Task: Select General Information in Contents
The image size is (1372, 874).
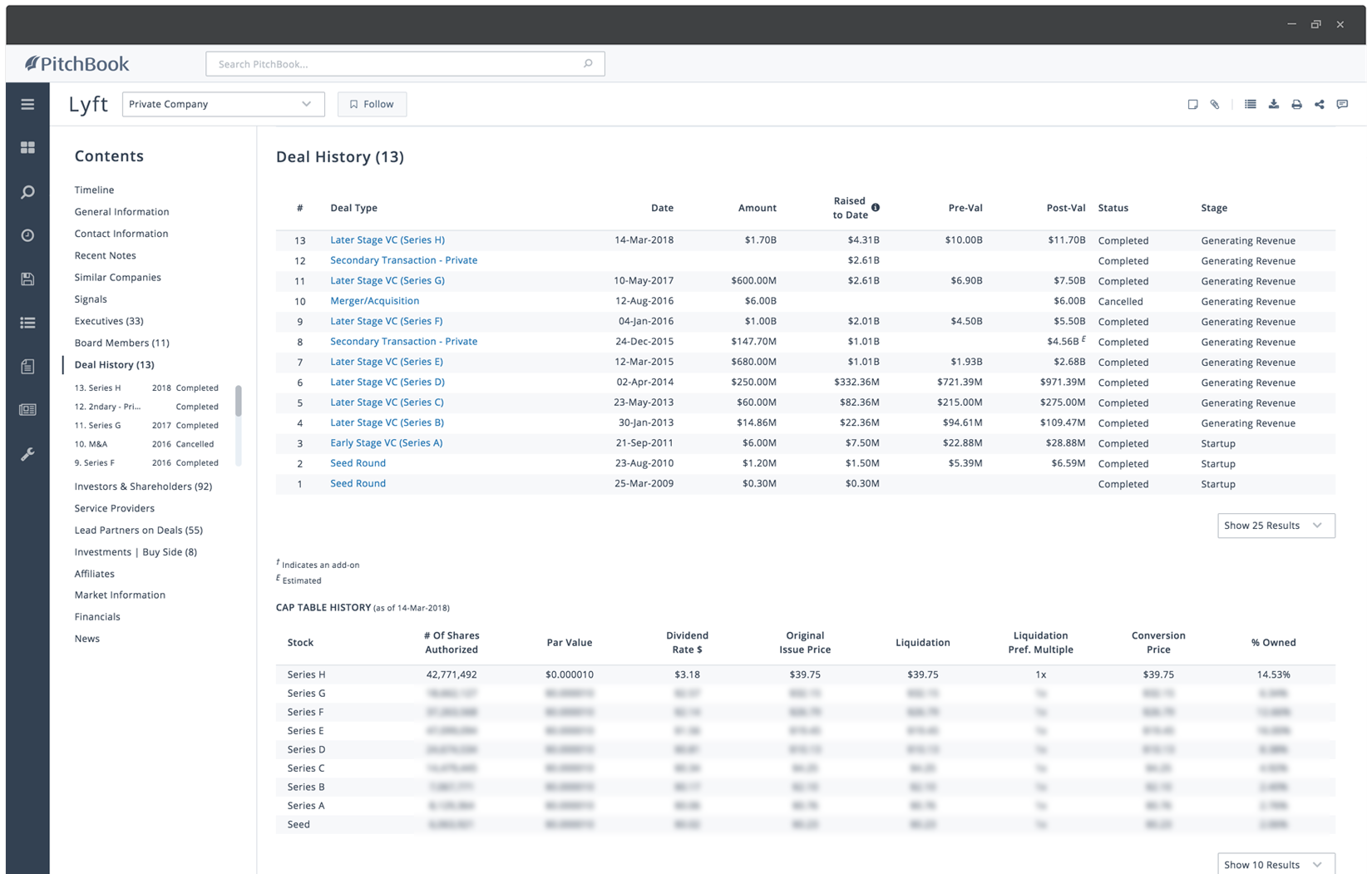Action: 121,212
